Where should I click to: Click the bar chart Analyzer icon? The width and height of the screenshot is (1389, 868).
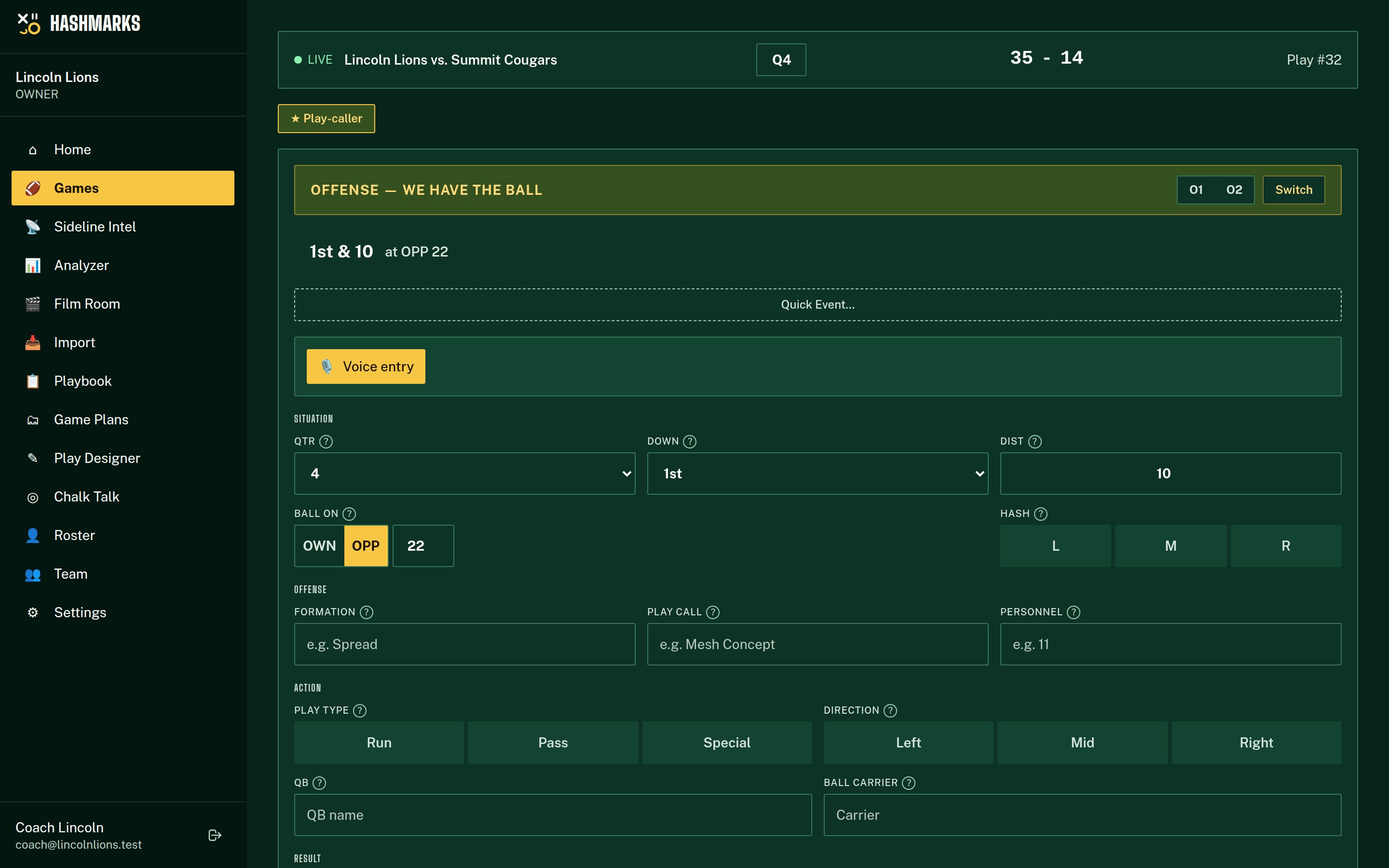pyautogui.click(x=33, y=265)
